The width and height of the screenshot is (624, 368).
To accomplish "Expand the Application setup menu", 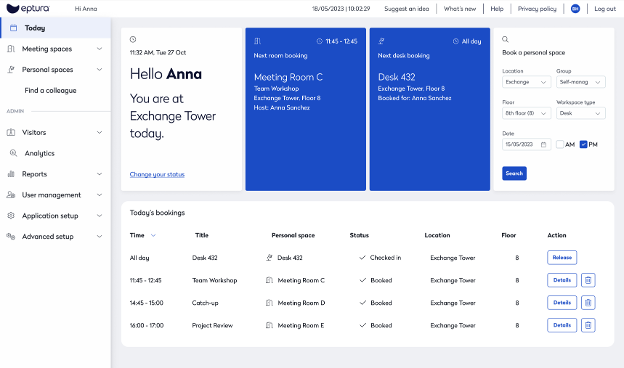I will click(x=99, y=216).
